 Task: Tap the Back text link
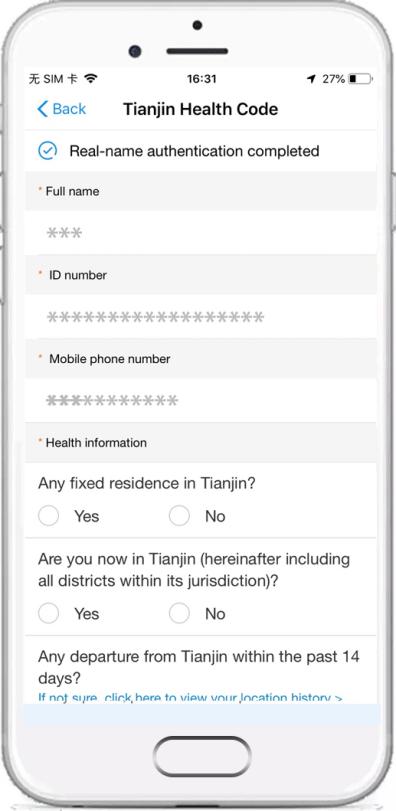(x=69, y=109)
